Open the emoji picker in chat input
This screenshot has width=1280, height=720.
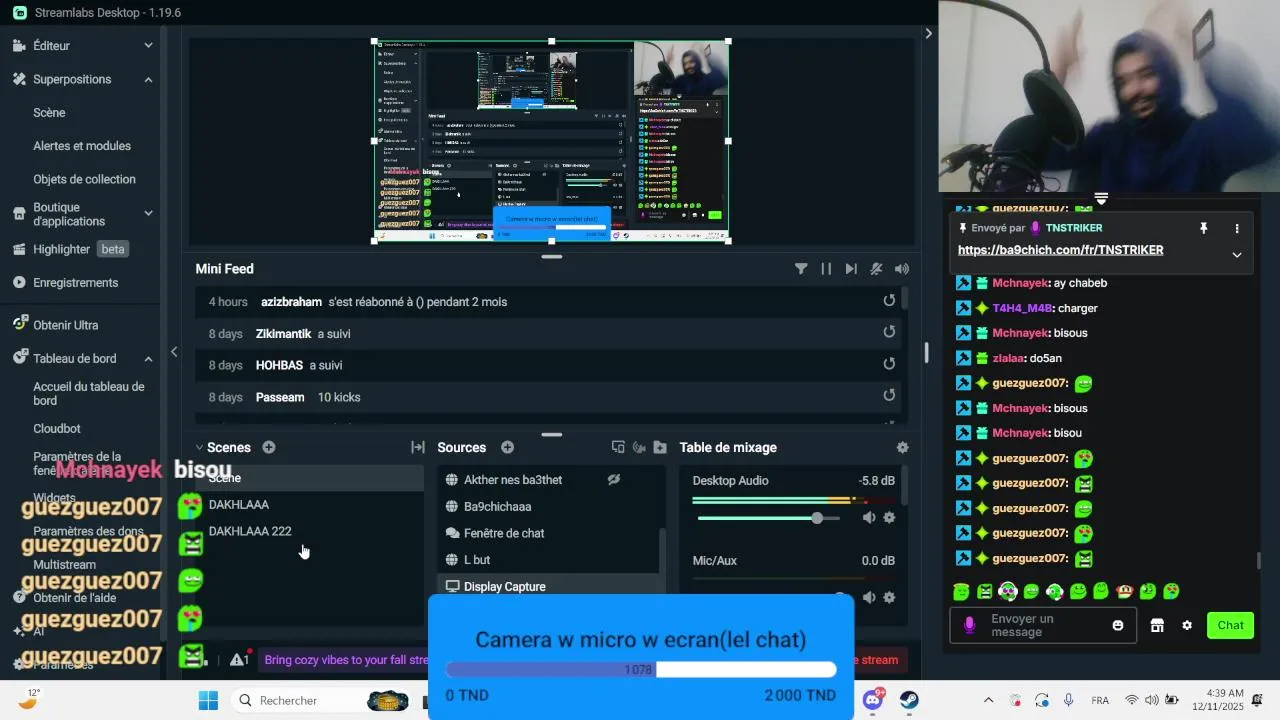click(1118, 626)
